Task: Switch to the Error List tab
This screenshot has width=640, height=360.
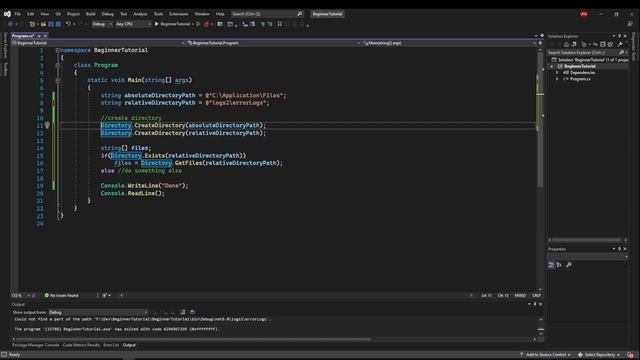Action: (111, 345)
